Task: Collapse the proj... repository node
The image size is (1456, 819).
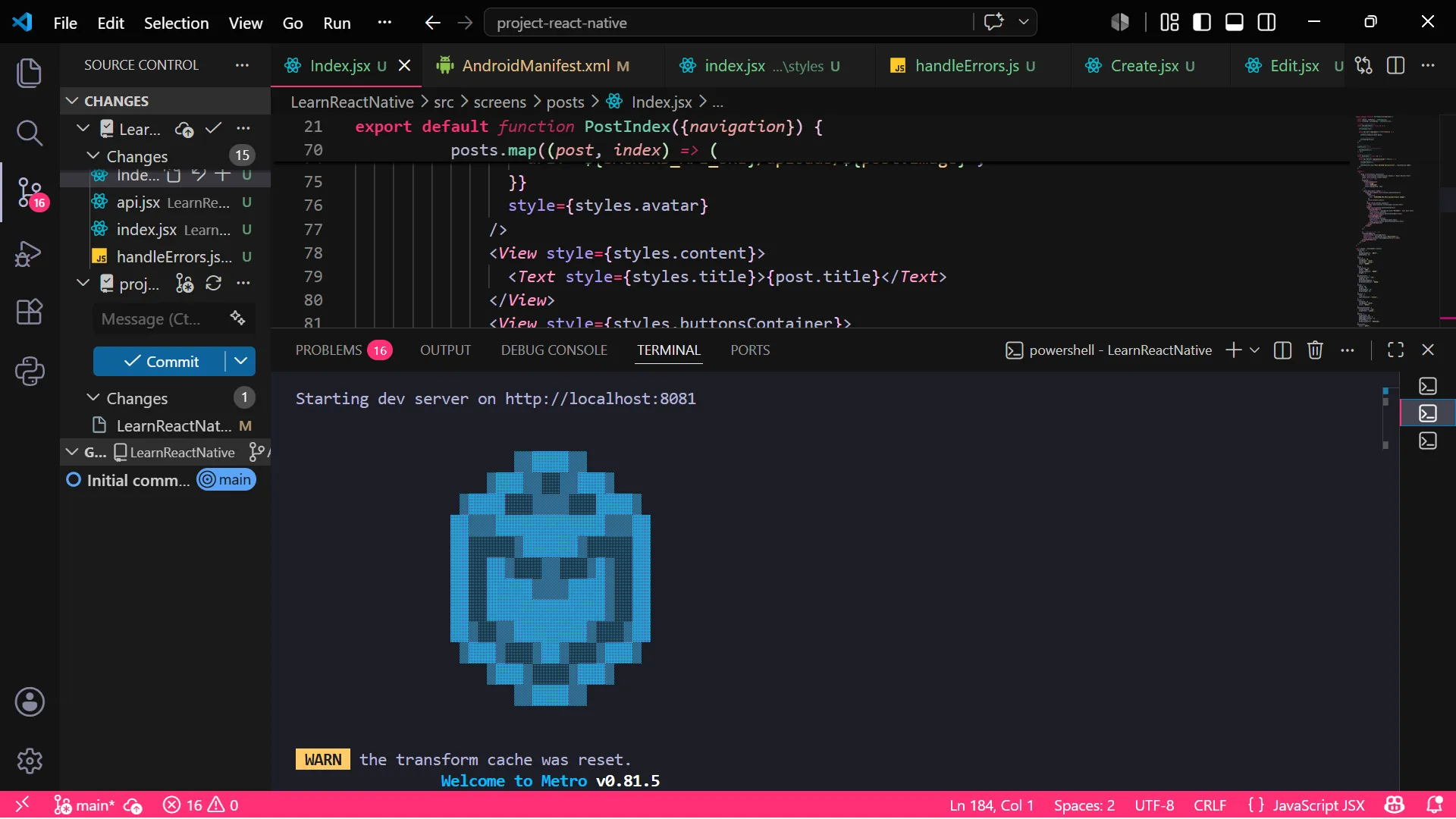Action: pyautogui.click(x=83, y=283)
